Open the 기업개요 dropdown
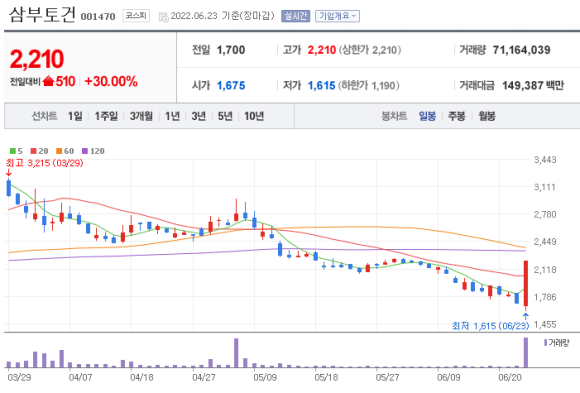This screenshot has width=580, height=393. [337, 16]
